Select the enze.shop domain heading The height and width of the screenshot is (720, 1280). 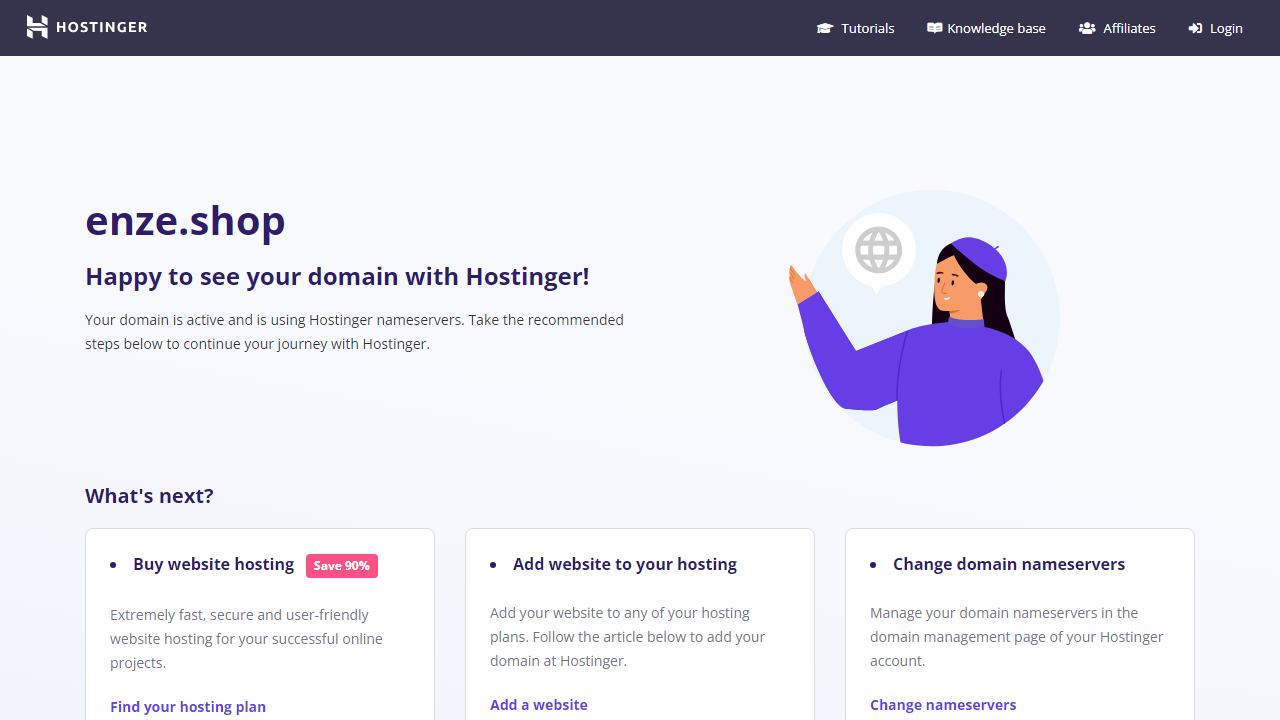point(185,220)
